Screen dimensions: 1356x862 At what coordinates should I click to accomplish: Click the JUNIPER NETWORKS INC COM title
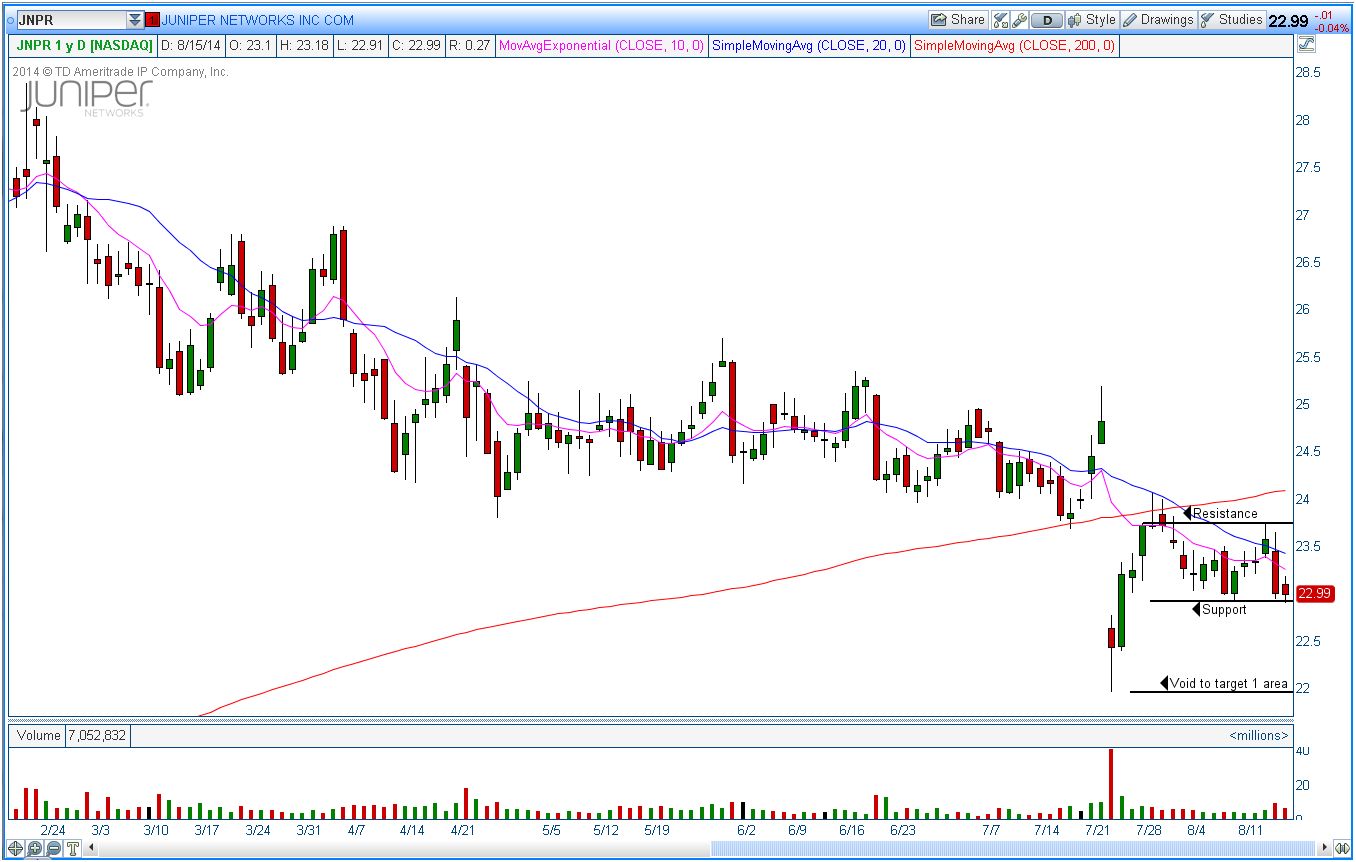pos(258,20)
